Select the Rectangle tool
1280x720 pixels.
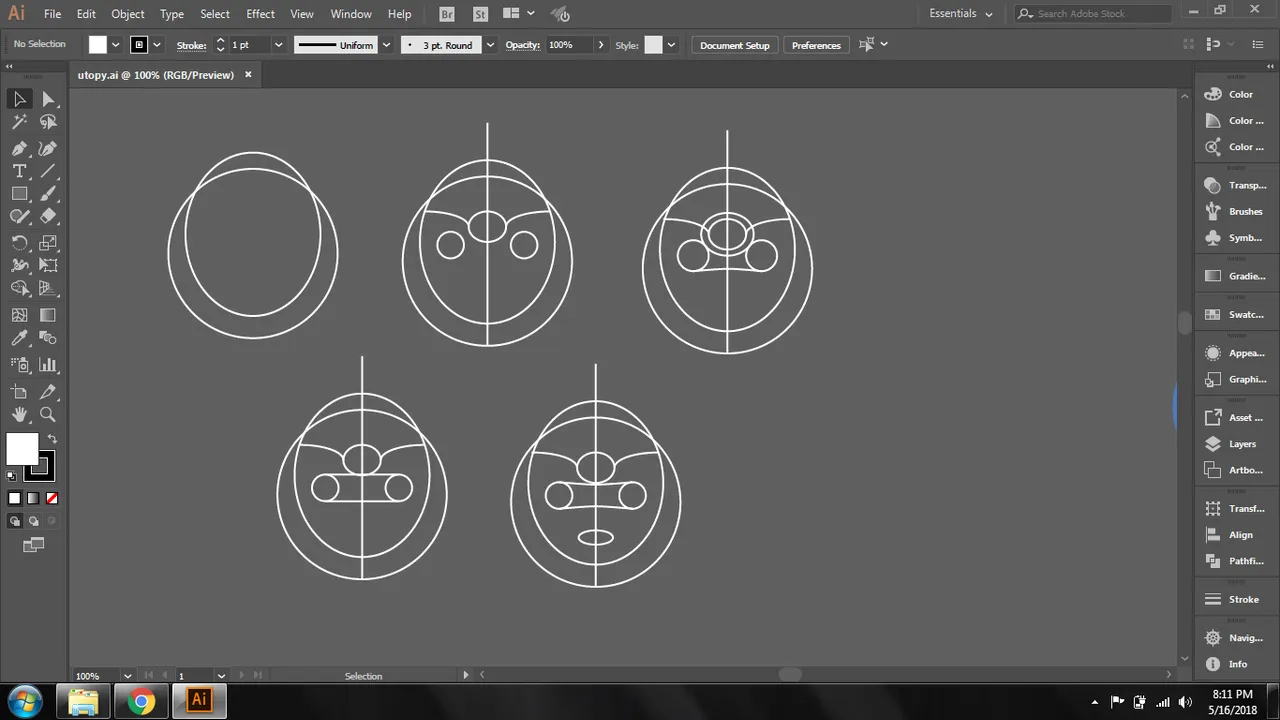(19, 194)
